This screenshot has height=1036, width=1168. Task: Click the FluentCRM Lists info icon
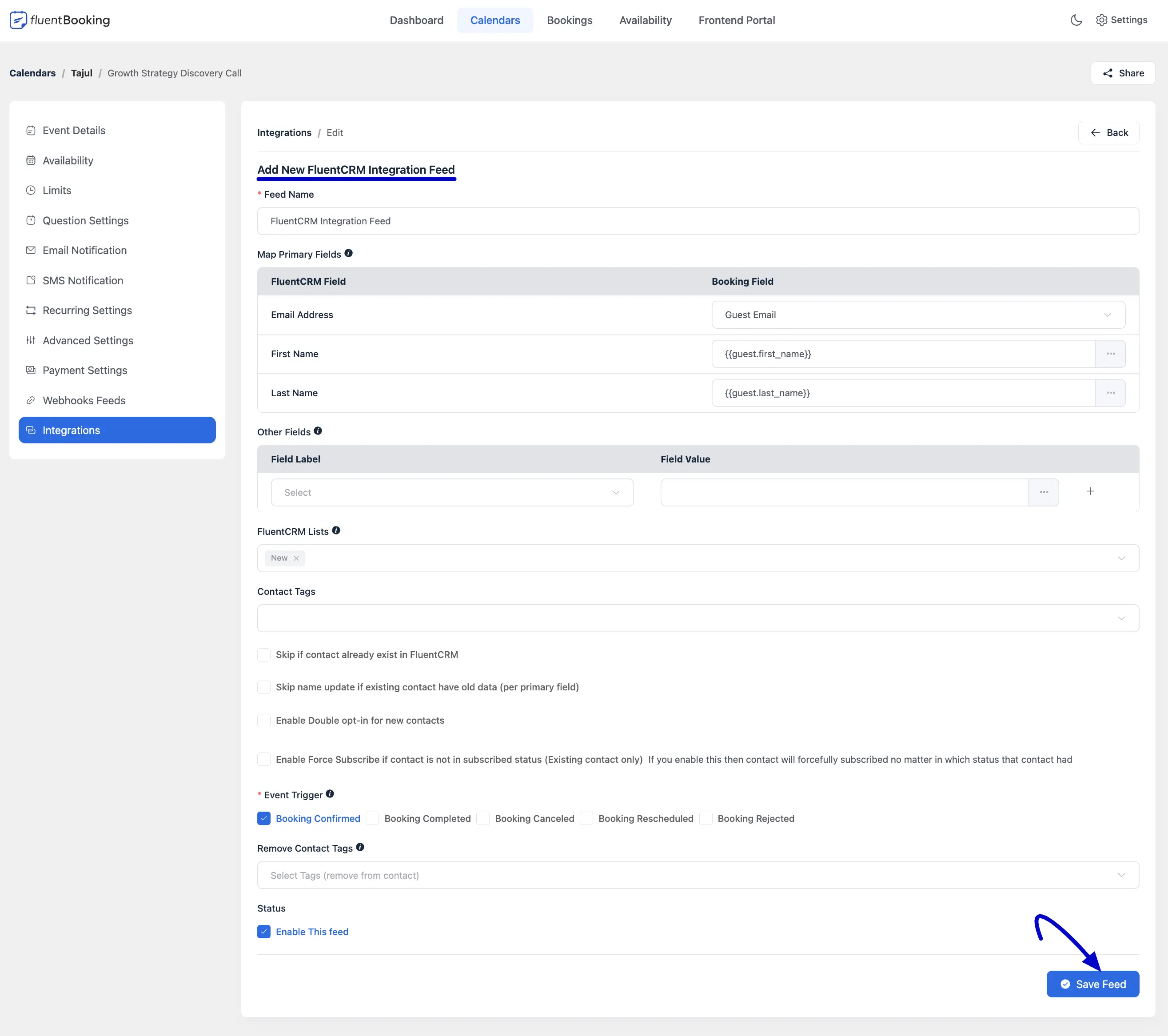pyautogui.click(x=336, y=530)
